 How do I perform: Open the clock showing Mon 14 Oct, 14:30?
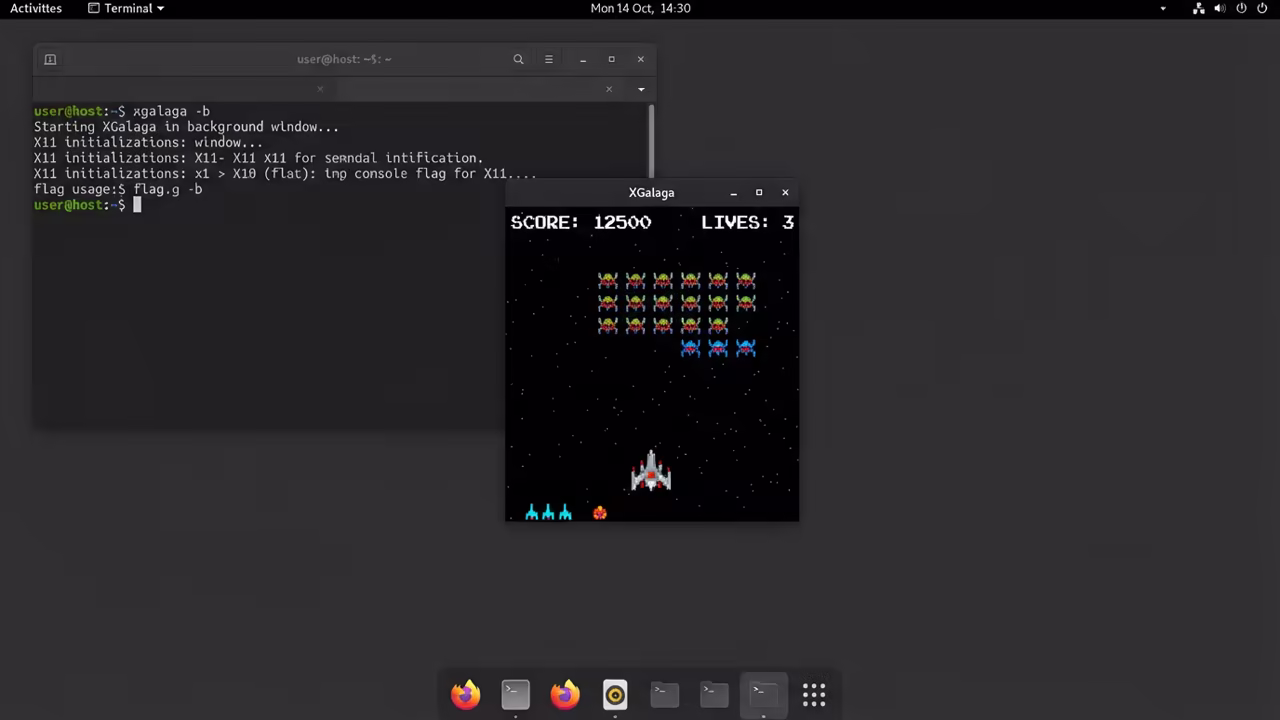coord(640,8)
